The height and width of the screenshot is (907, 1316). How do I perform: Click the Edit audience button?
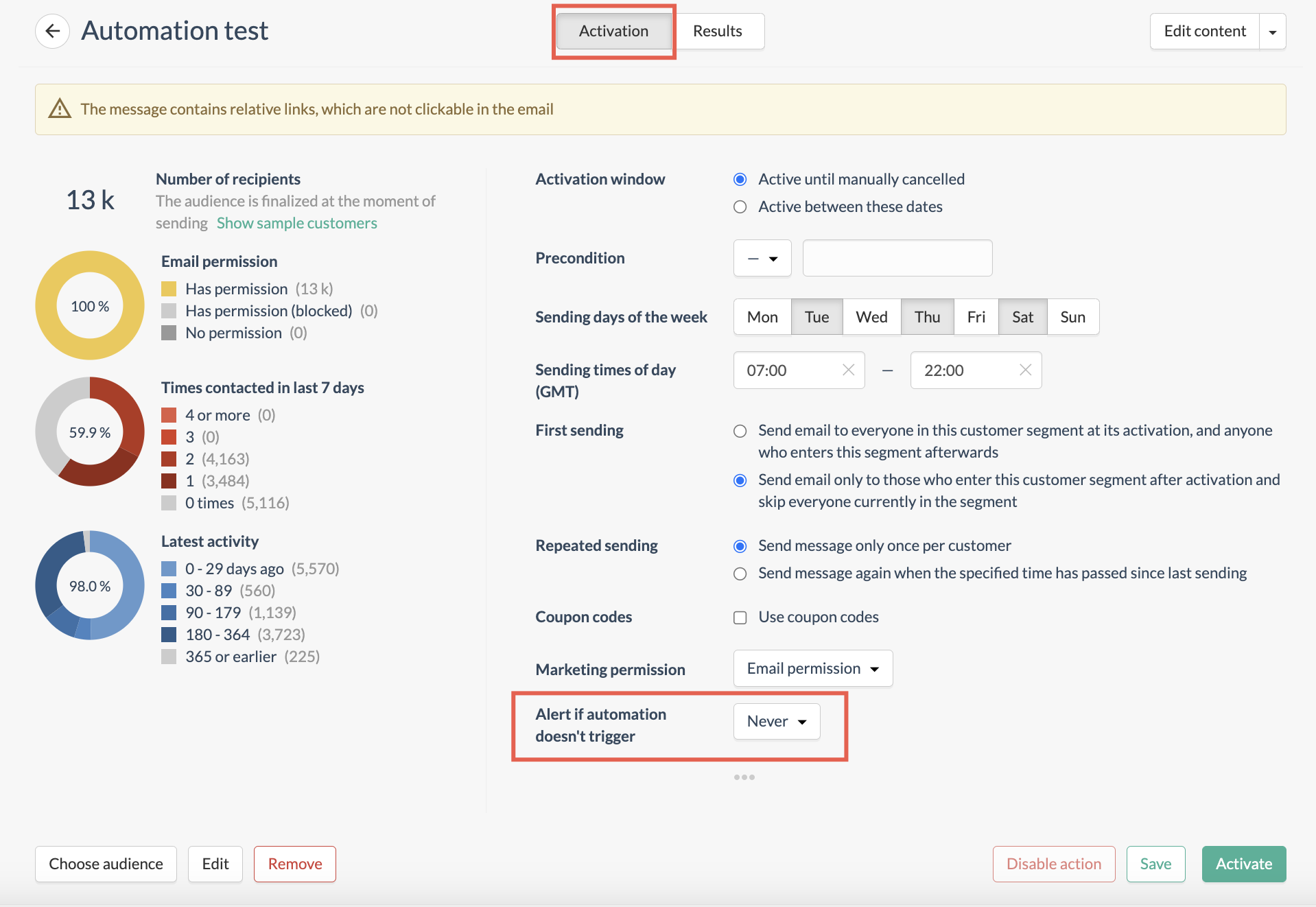[215, 864]
